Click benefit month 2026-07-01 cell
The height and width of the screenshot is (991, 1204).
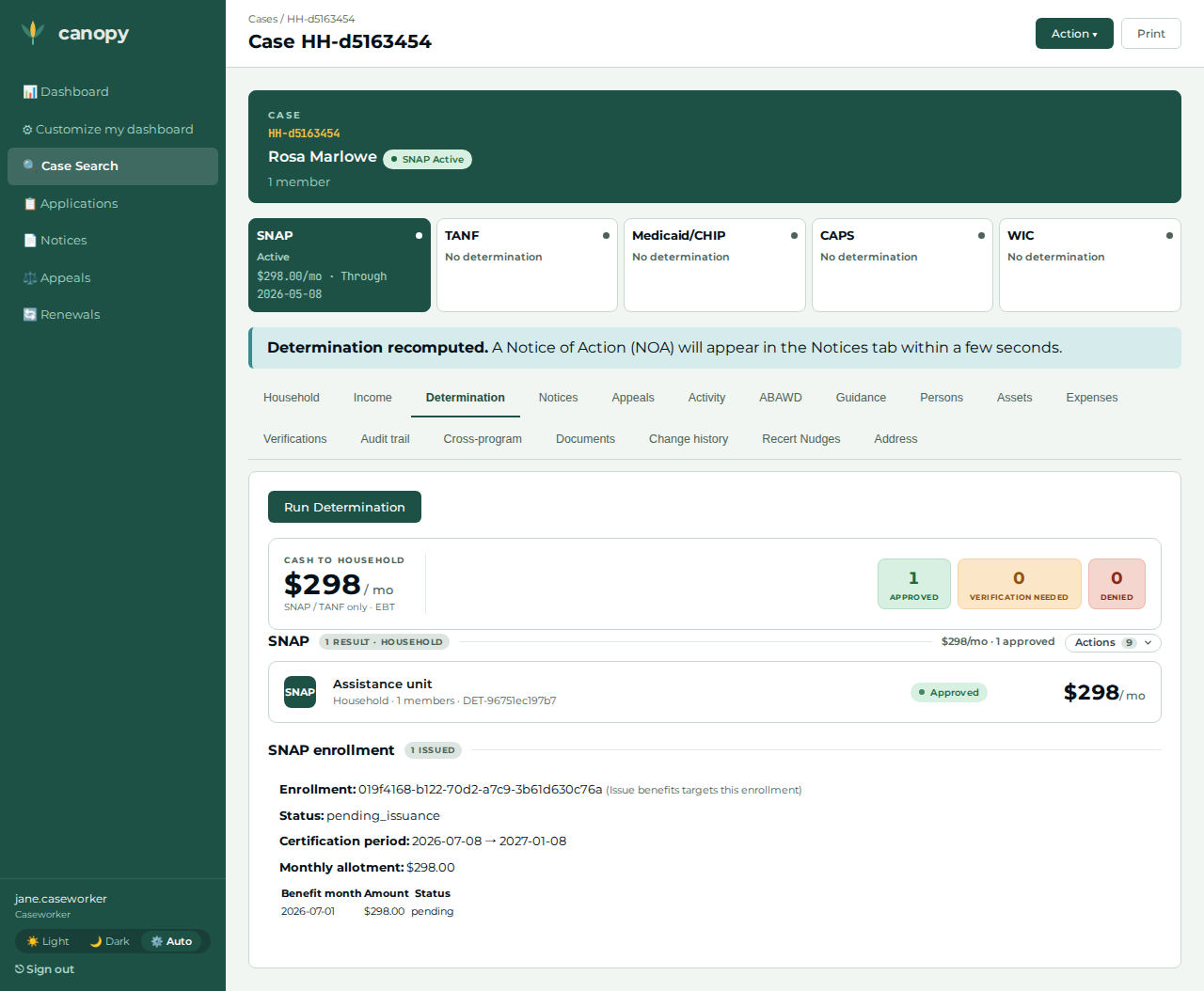point(308,912)
